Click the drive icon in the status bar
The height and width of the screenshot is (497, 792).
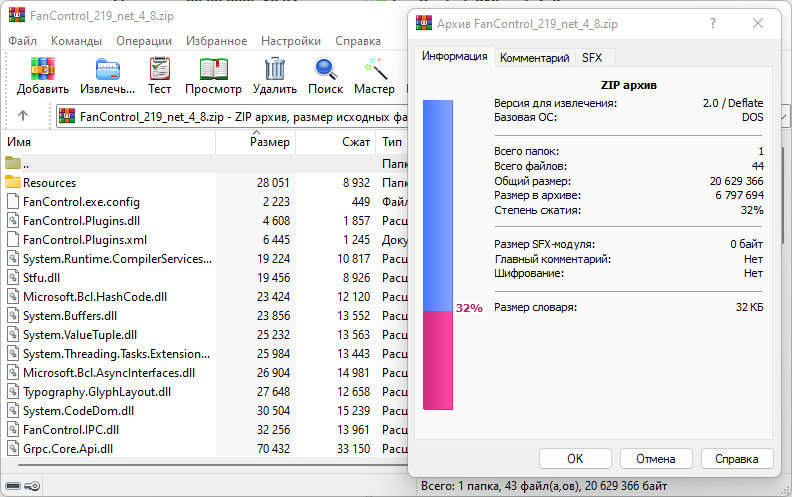(13, 486)
